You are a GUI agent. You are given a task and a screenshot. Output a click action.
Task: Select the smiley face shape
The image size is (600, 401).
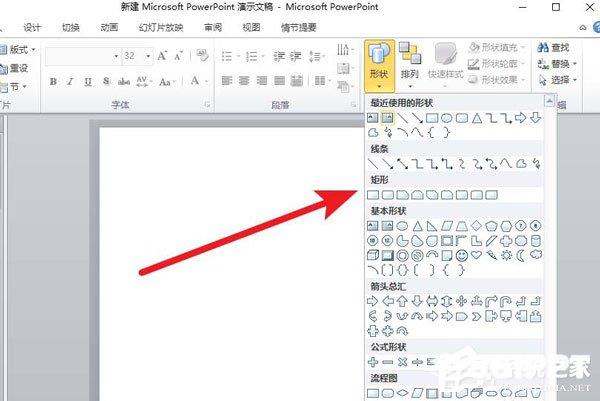coord(462,256)
